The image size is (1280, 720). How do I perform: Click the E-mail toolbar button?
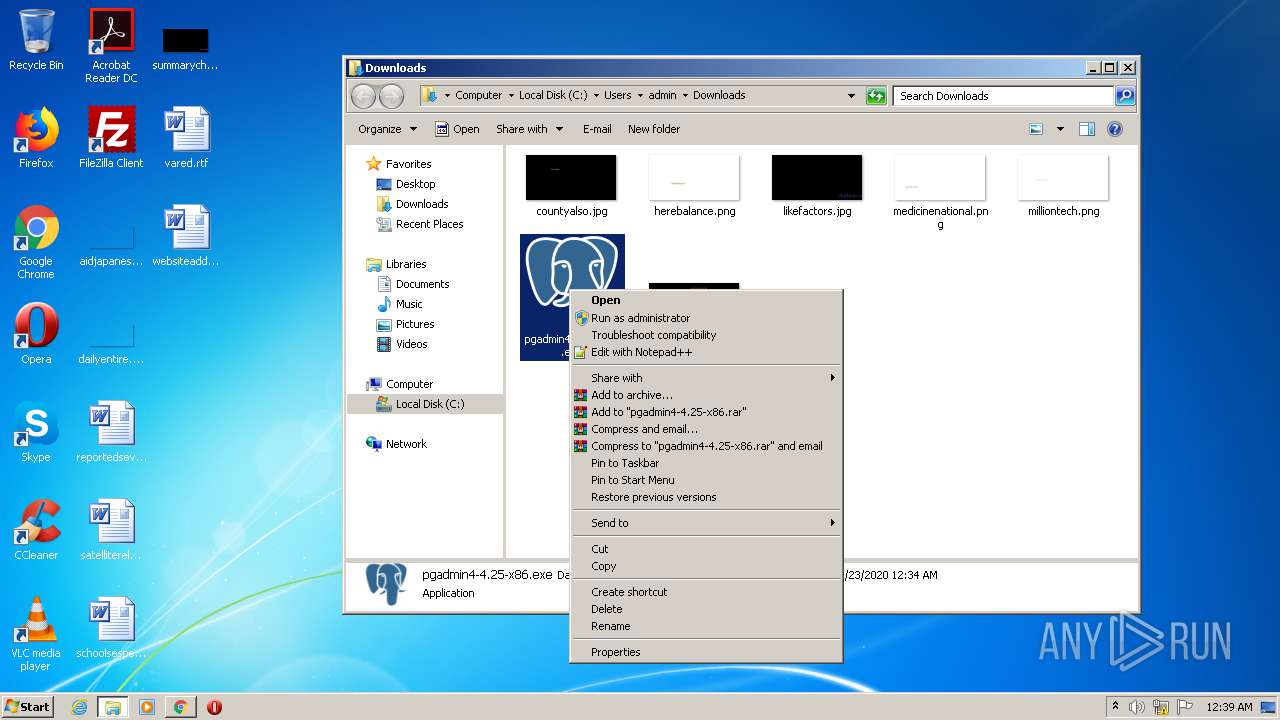pos(597,129)
